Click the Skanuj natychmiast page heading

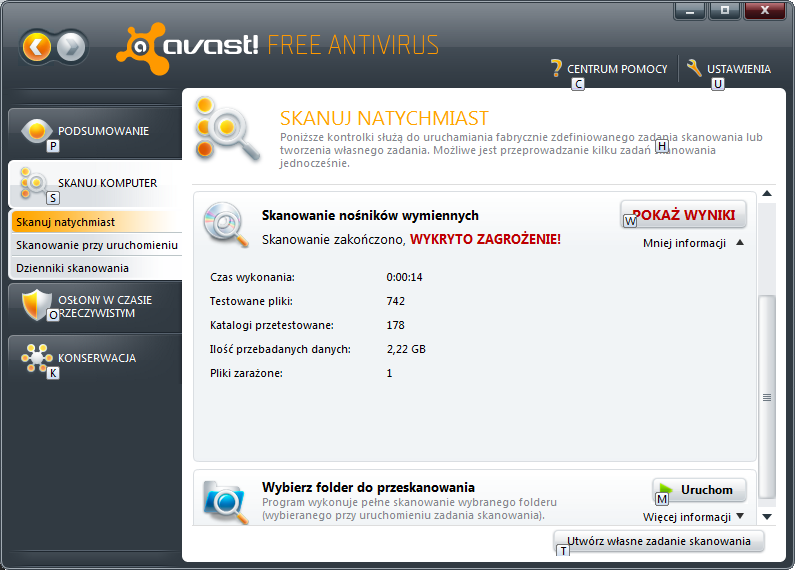point(384,118)
